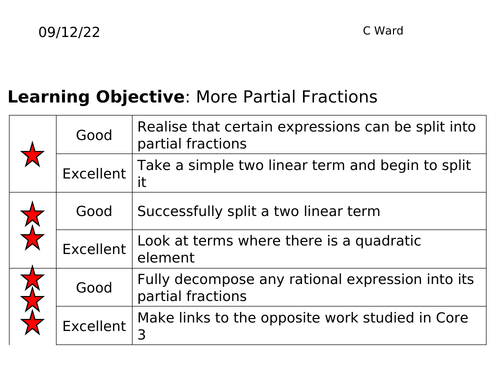500x375 pixels.
Task: Click 'Successfully split a two linear term' cell
Action: tap(309, 211)
